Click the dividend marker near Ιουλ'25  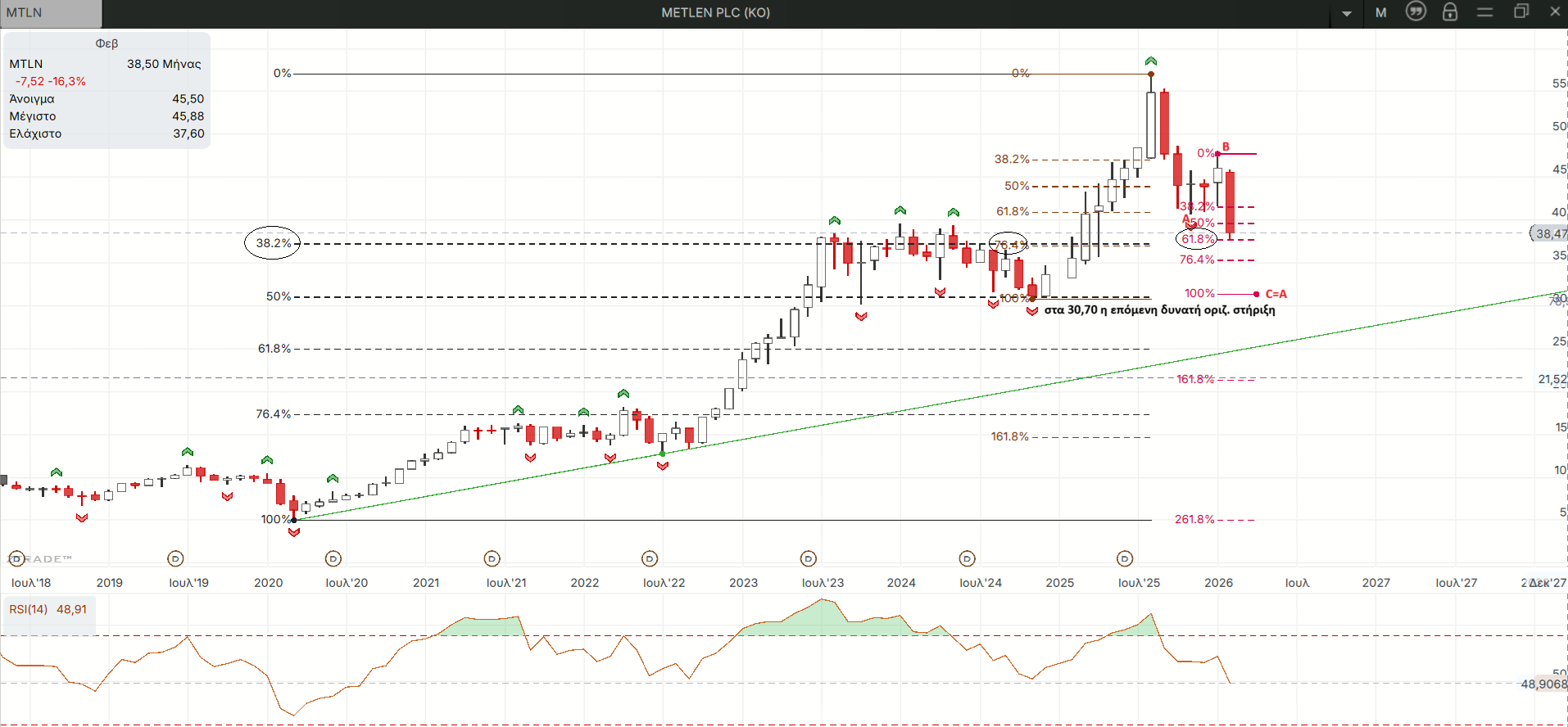(x=1125, y=558)
